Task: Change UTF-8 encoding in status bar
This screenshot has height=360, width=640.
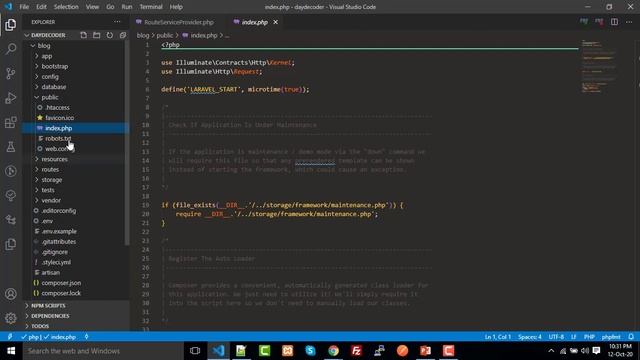Action: 556,337
